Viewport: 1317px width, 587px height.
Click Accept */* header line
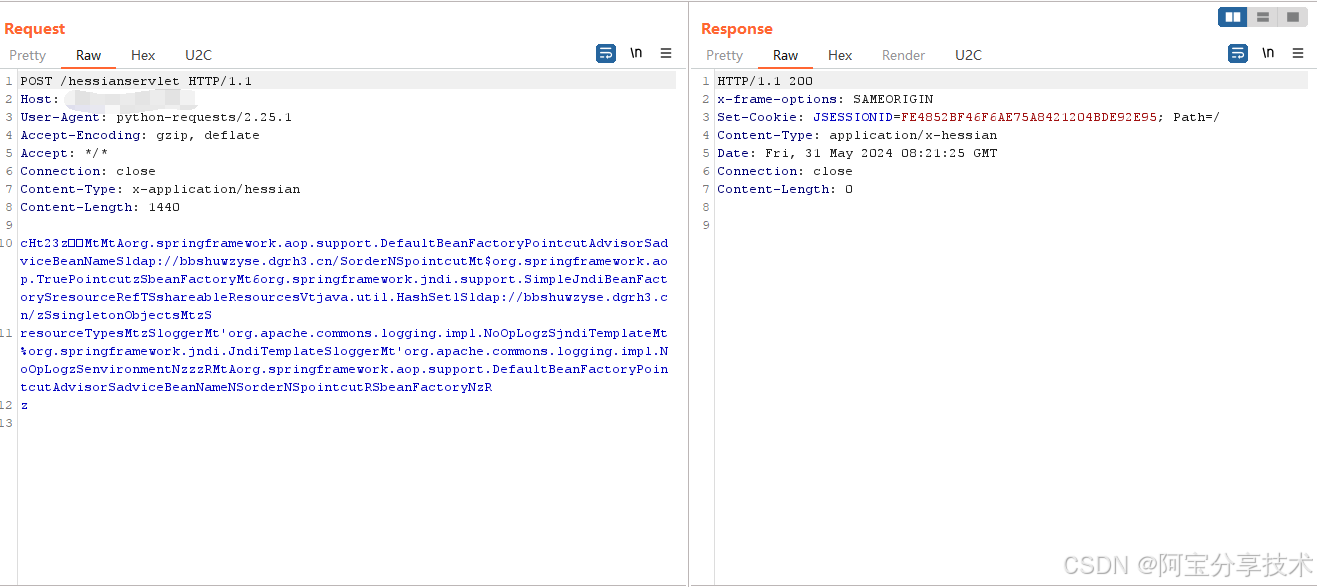(64, 153)
